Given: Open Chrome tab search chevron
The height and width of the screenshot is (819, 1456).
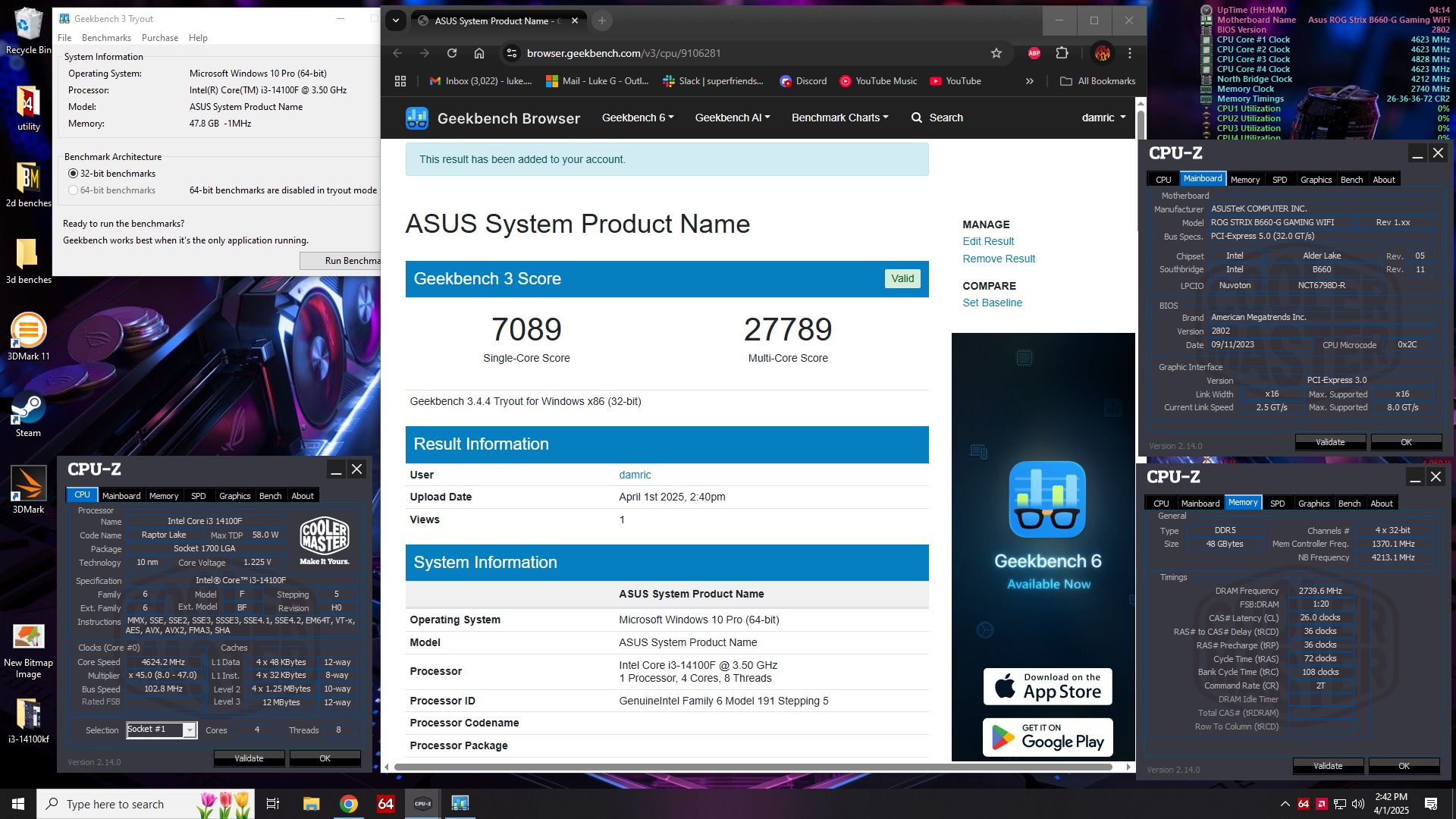Looking at the screenshot, I should click(x=396, y=20).
